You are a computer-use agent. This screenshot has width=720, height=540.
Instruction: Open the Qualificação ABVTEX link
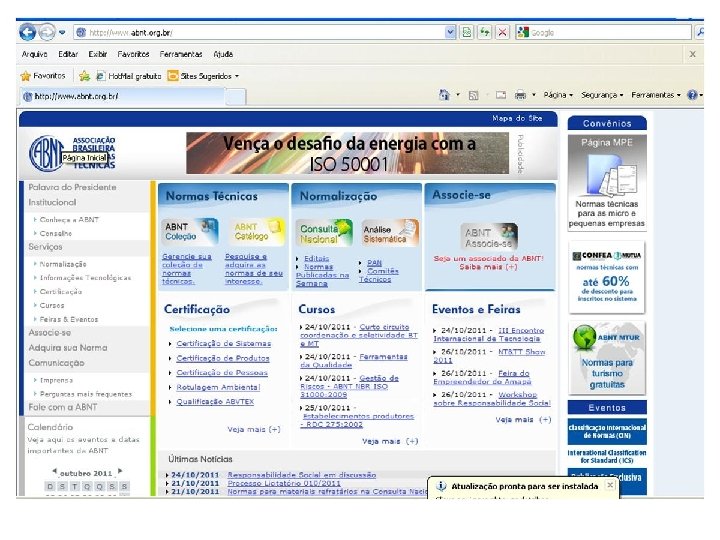click(x=215, y=401)
